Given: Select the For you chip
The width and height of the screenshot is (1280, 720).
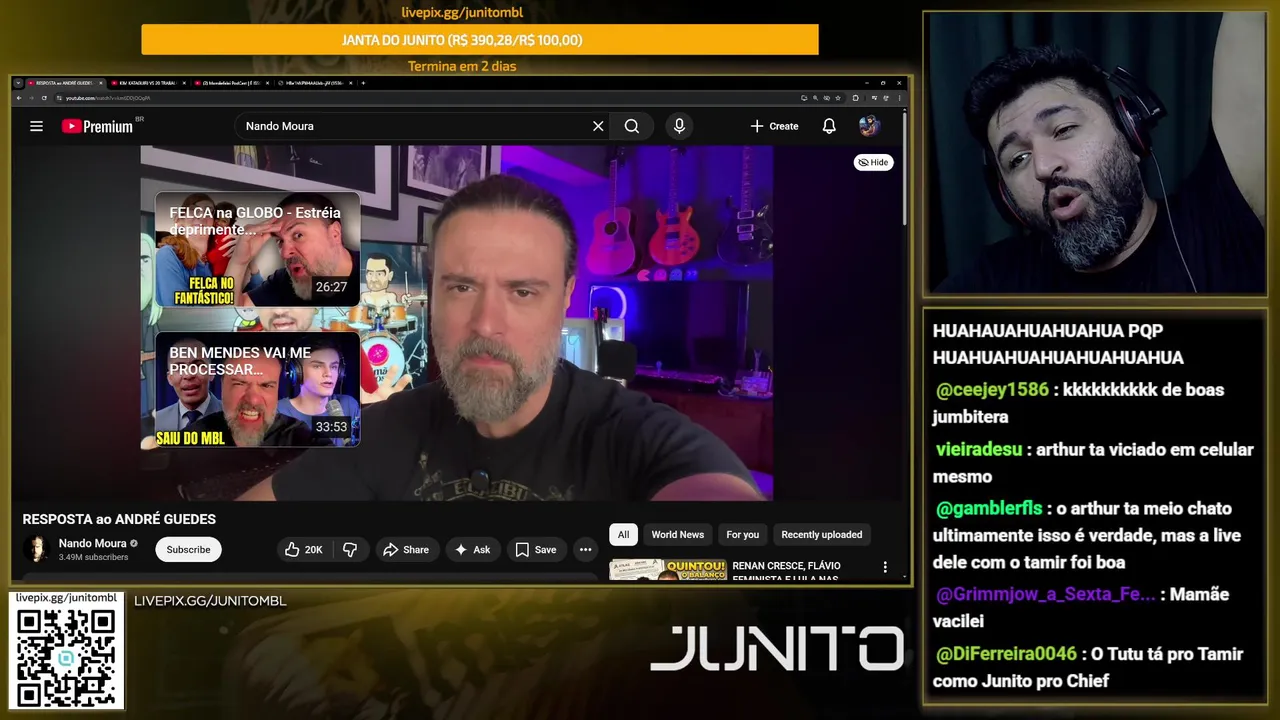Looking at the screenshot, I should tap(742, 534).
